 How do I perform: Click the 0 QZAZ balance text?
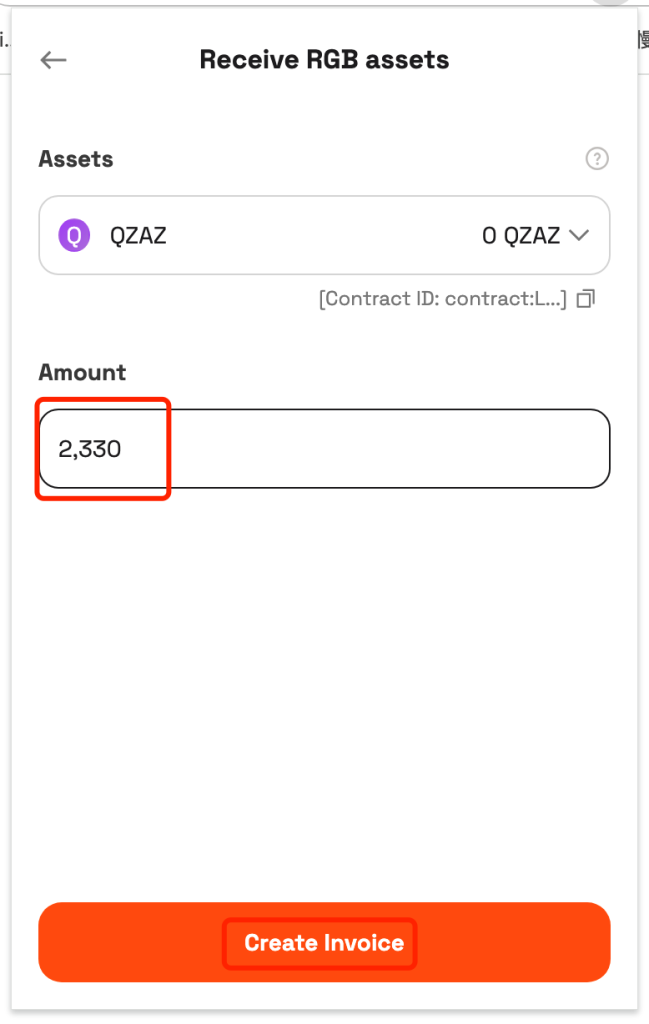521,235
